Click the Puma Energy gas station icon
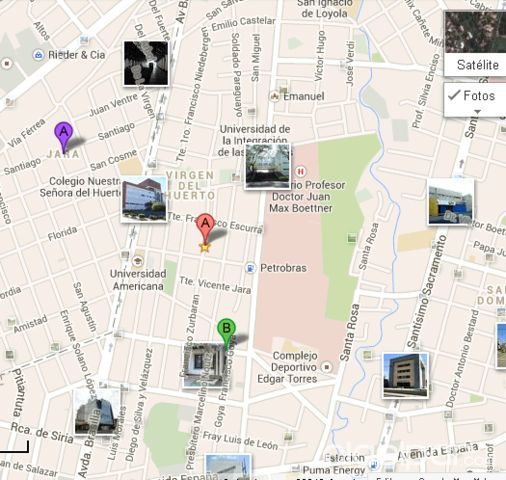The width and height of the screenshot is (506, 480). (374, 464)
